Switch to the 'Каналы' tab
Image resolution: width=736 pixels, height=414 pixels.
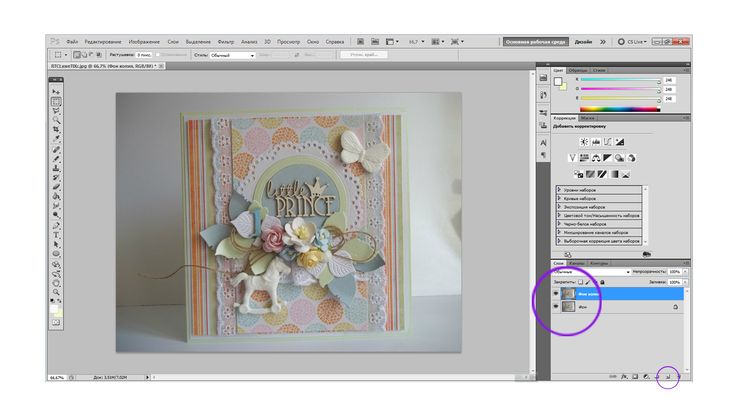pyautogui.click(x=577, y=263)
